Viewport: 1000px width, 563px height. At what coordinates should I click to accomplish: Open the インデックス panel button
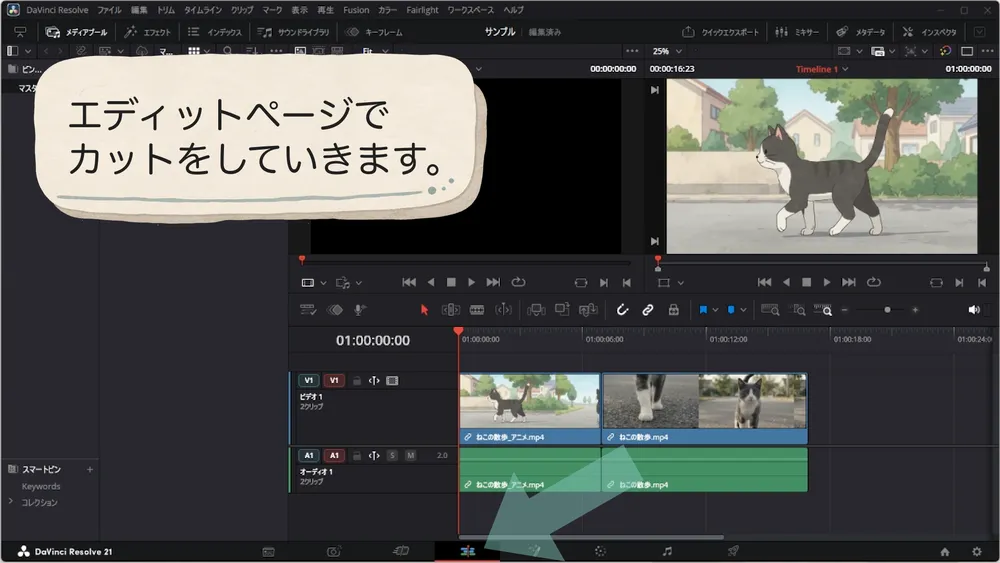[x=215, y=32]
